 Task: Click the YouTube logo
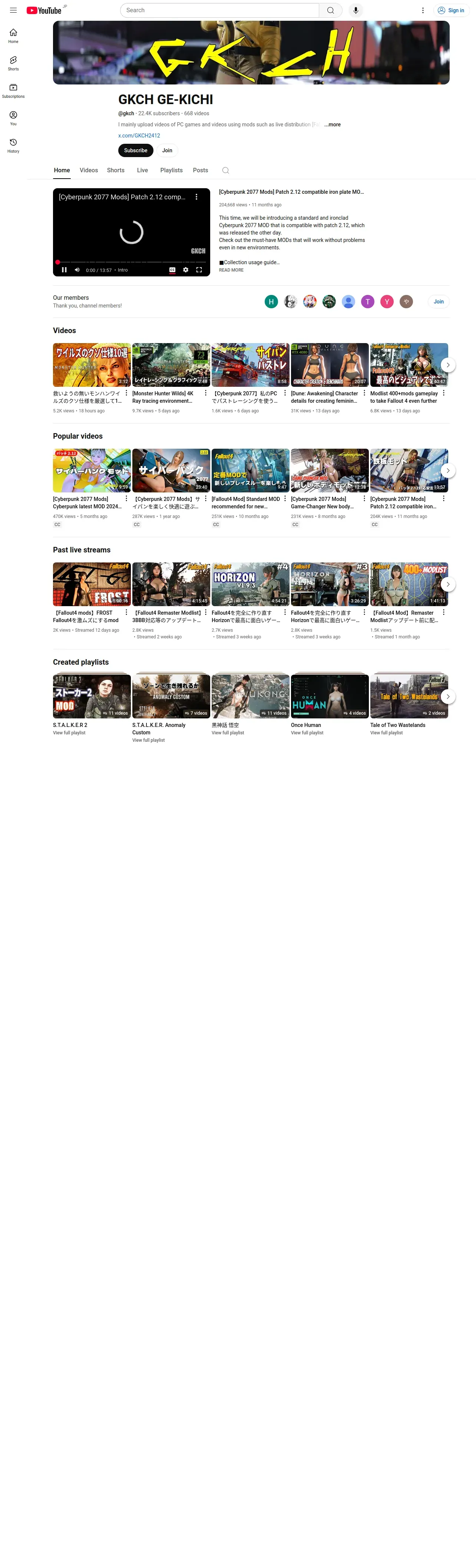tap(44, 10)
